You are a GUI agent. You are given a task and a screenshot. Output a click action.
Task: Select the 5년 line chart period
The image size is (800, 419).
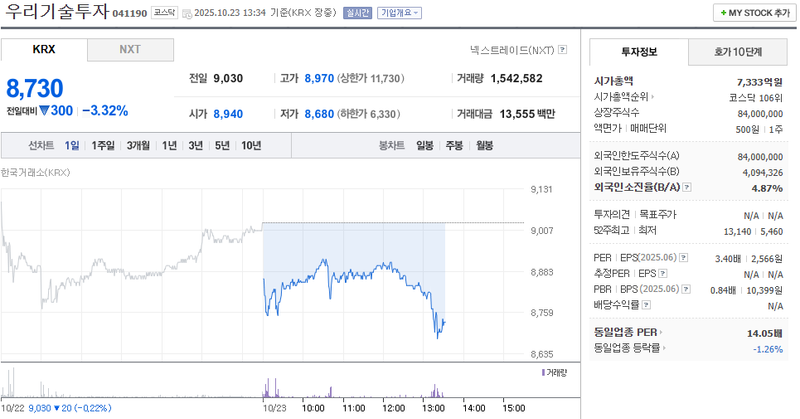(222, 146)
